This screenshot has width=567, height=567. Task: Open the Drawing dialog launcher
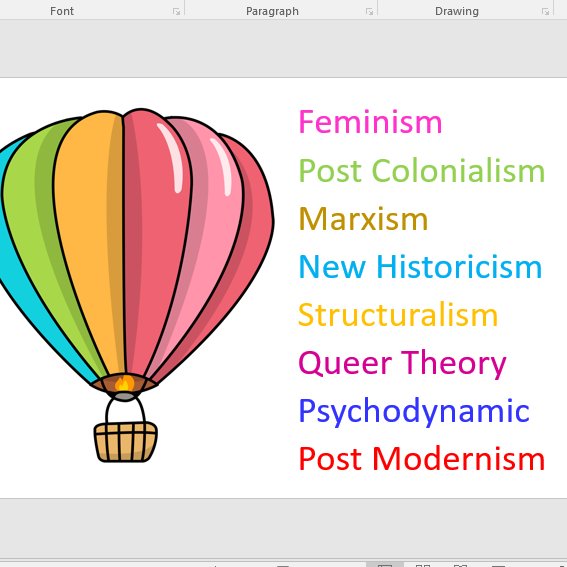[545, 12]
